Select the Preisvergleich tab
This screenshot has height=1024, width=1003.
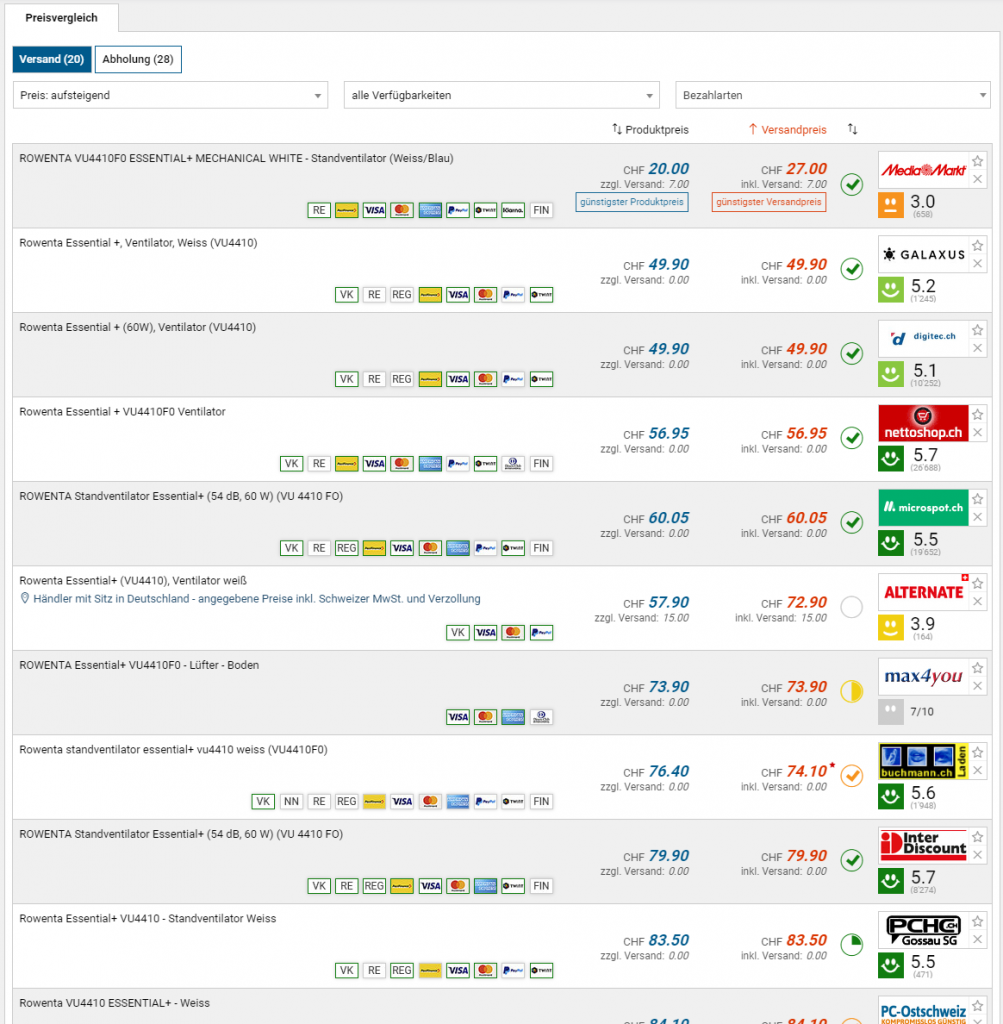[61, 18]
